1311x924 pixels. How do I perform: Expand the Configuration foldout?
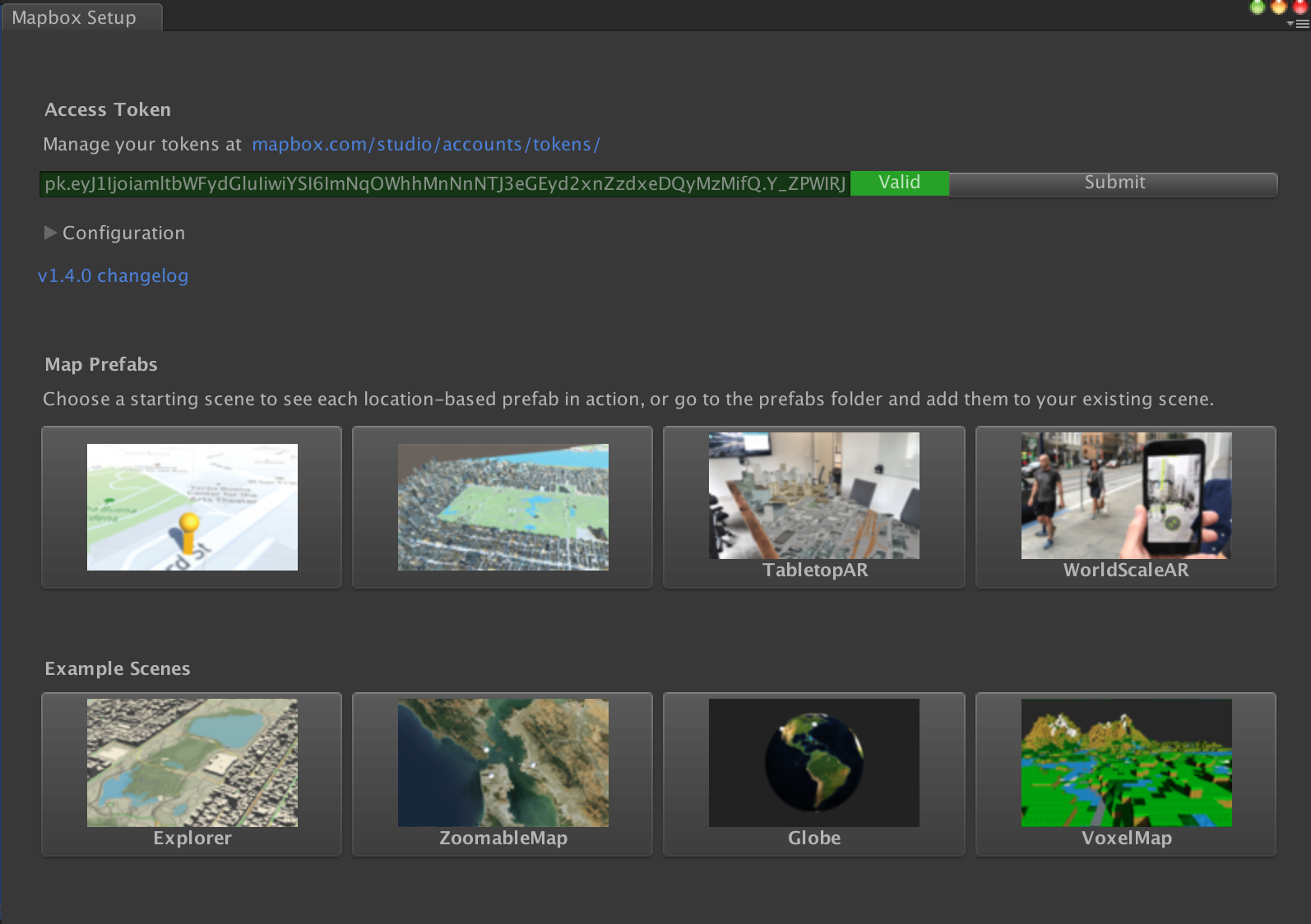[x=115, y=233]
